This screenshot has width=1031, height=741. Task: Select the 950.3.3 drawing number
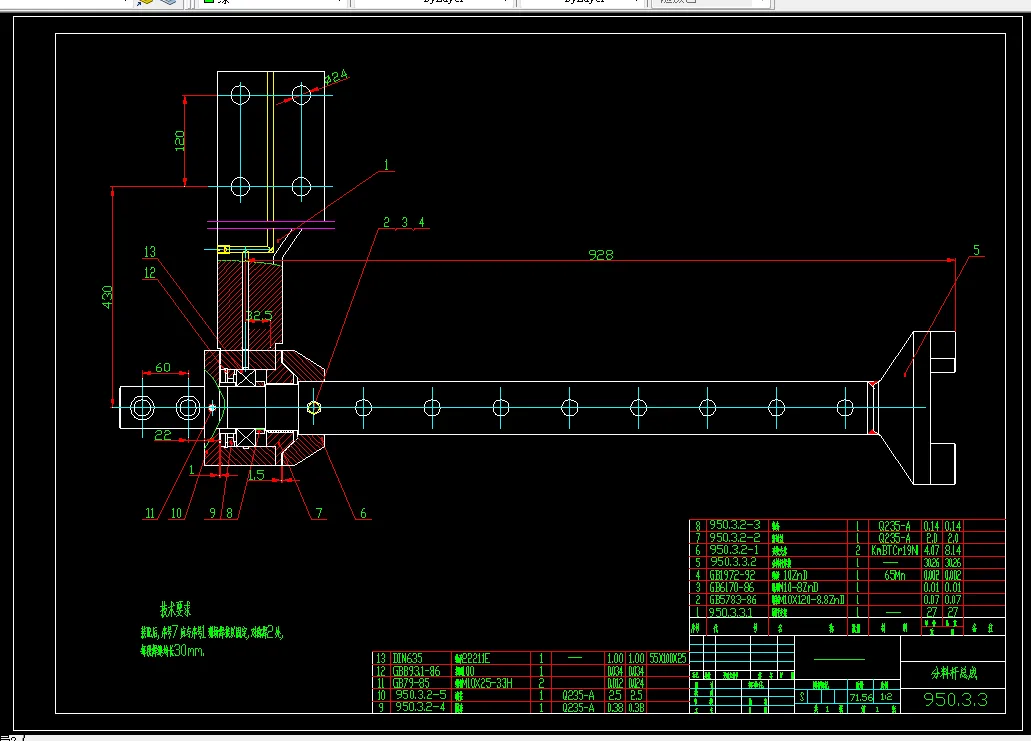(x=955, y=700)
